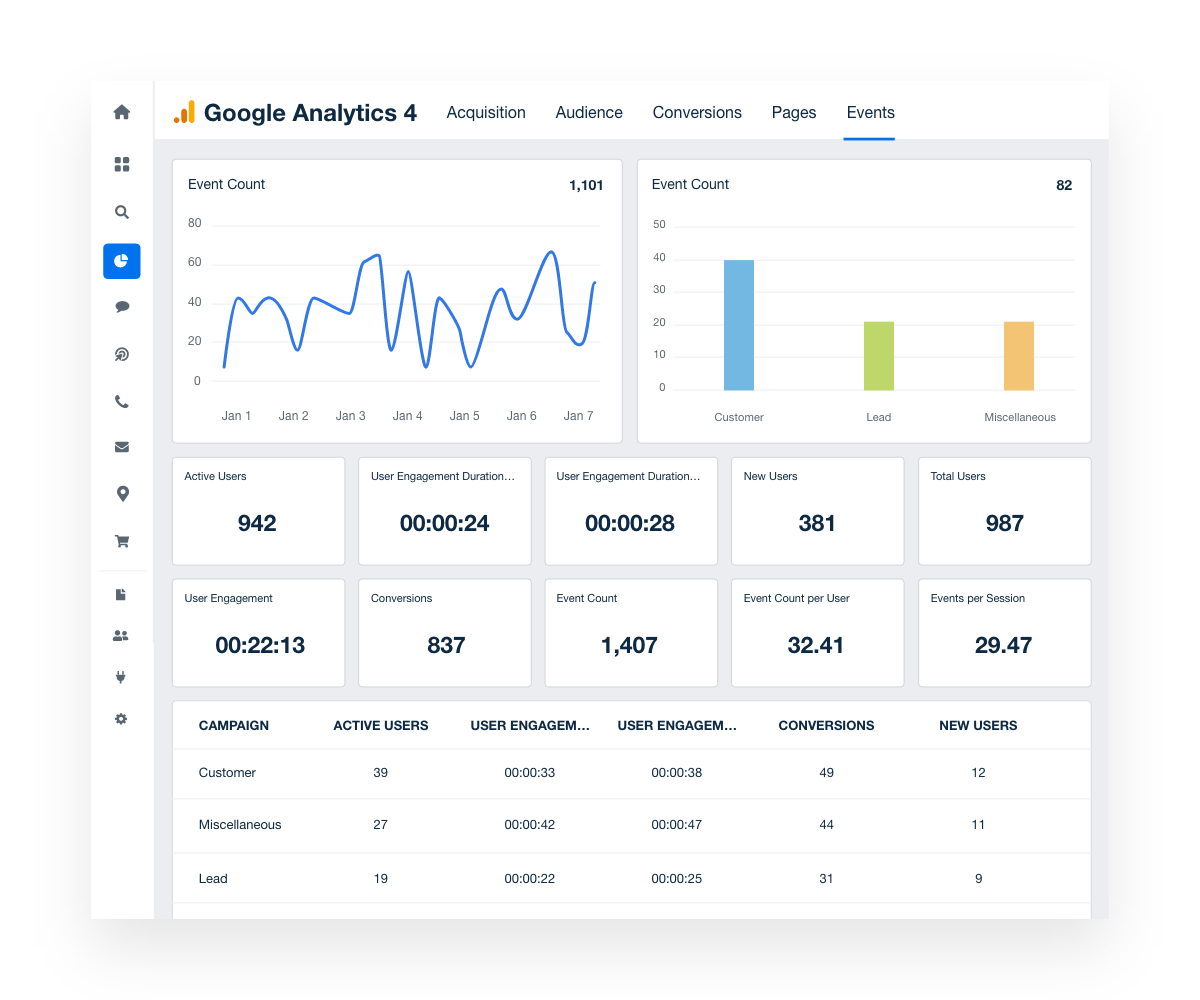This screenshot has height=1000, width=1200.
Task: Click the Google Analytics 4 logo
Action: click(x=297, y=113)
